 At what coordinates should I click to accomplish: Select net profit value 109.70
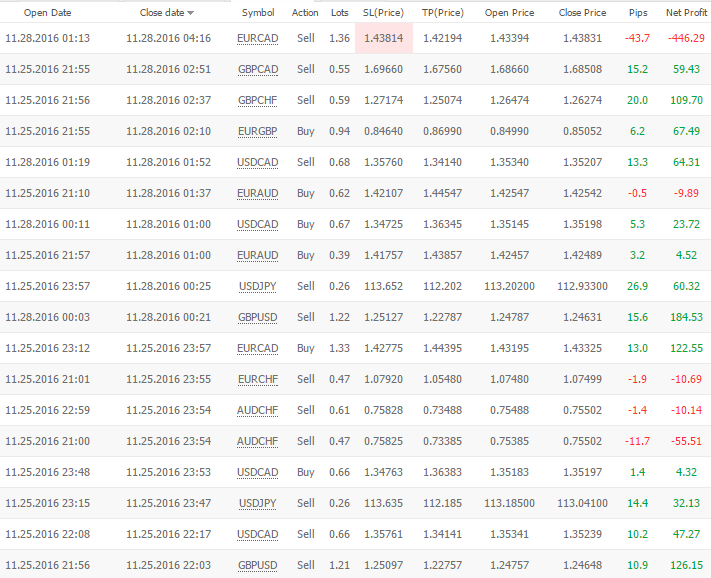(x=687, y=100)
